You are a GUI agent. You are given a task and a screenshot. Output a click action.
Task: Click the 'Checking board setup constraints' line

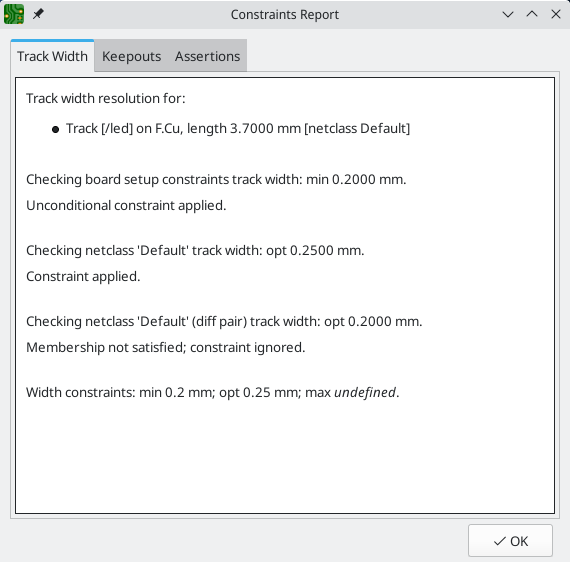pyautogui.click(x=216, y=180)
